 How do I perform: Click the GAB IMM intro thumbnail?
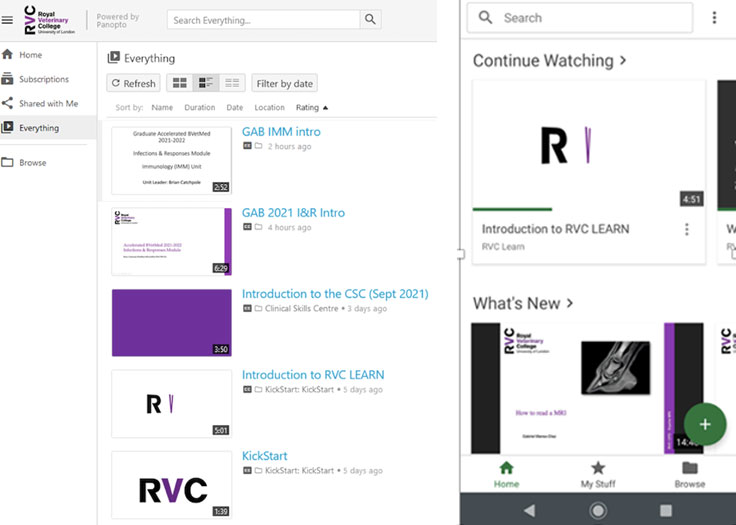click(x=172, y=161)
